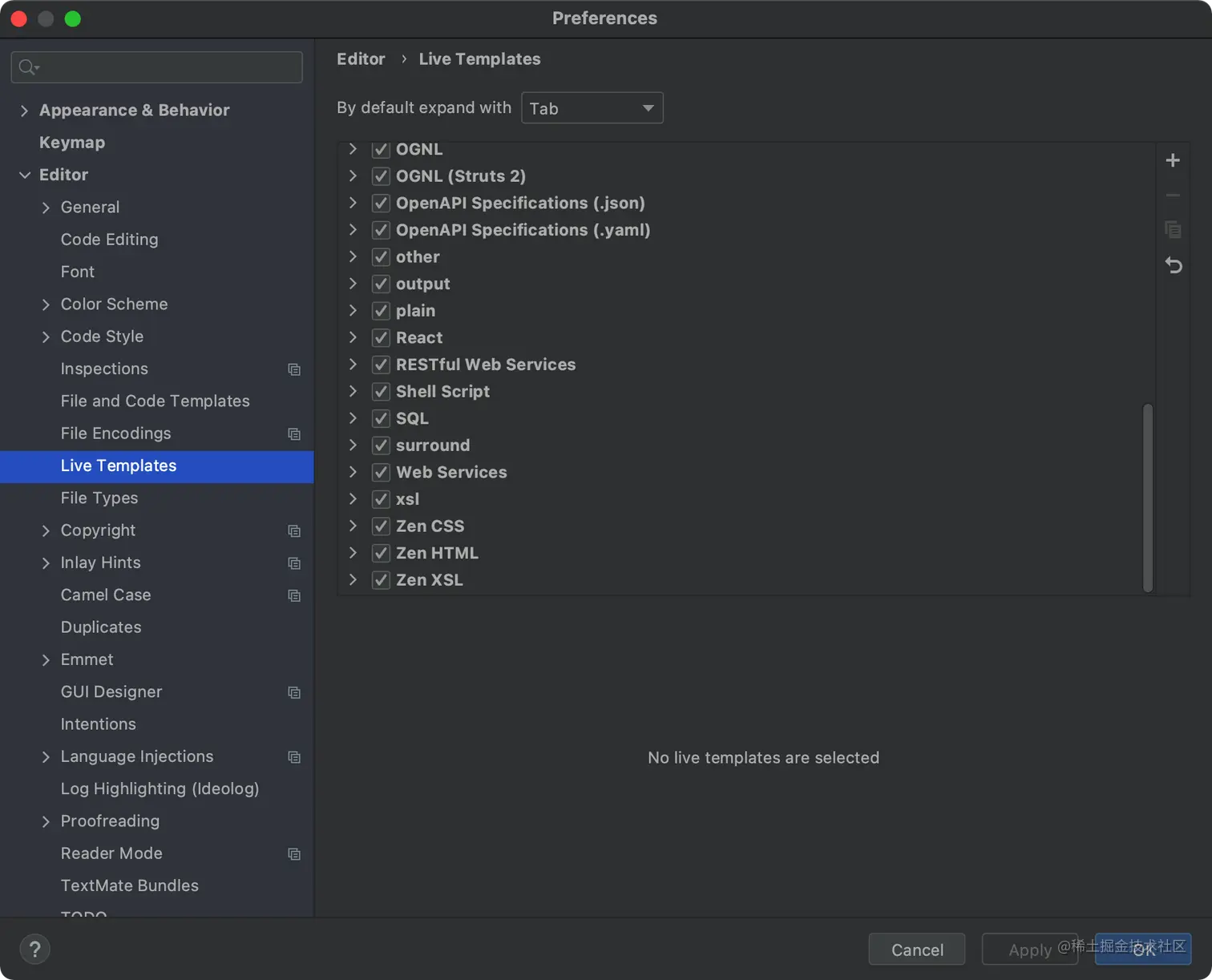The height and width of the screenshot is (980, 1212).
Task: Duplicate a live template
Action: click(x=1173, y=230)
